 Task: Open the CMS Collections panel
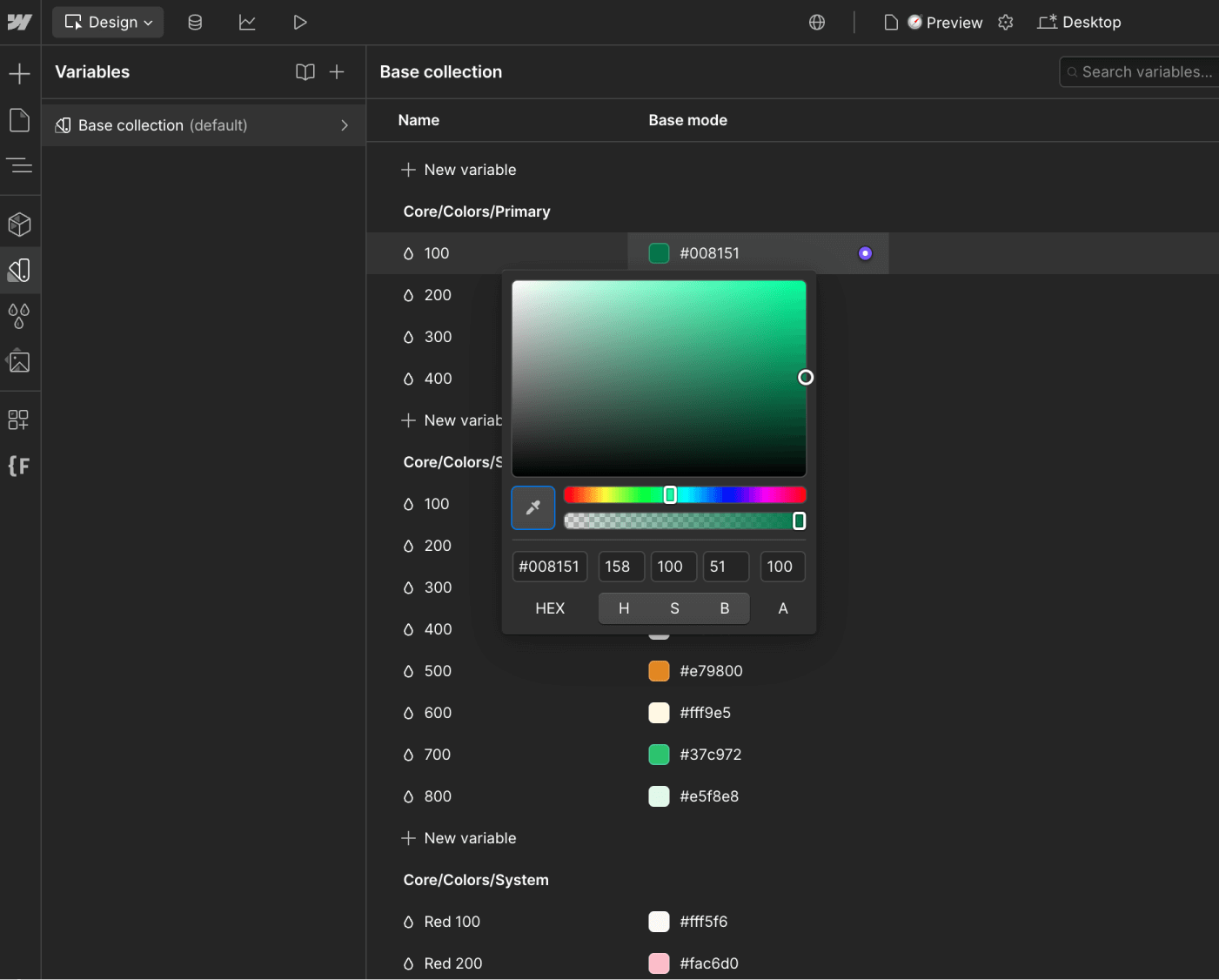coord(195,22)
